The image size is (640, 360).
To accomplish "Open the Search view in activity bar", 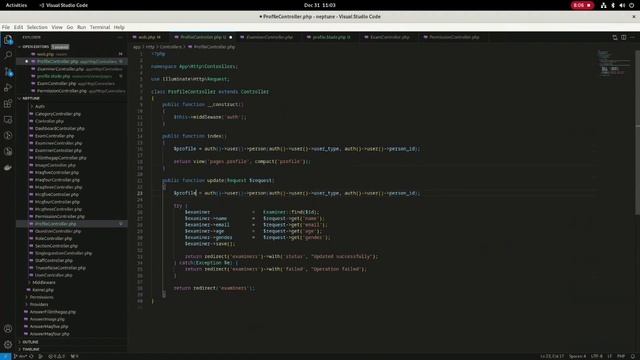I will tap(8, 55).
